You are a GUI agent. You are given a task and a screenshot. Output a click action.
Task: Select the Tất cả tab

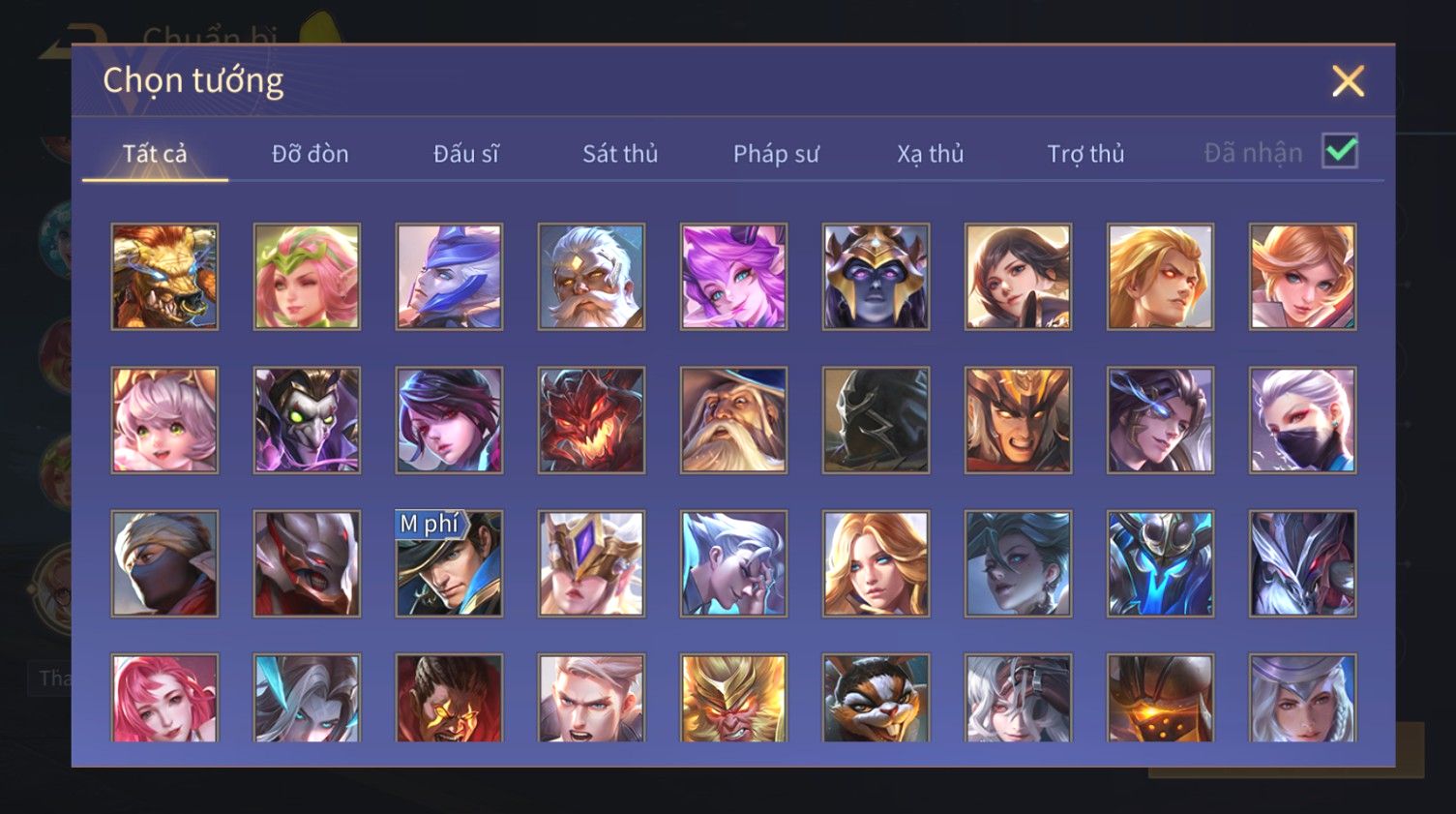pyautogui.click(x=155, y=153)
